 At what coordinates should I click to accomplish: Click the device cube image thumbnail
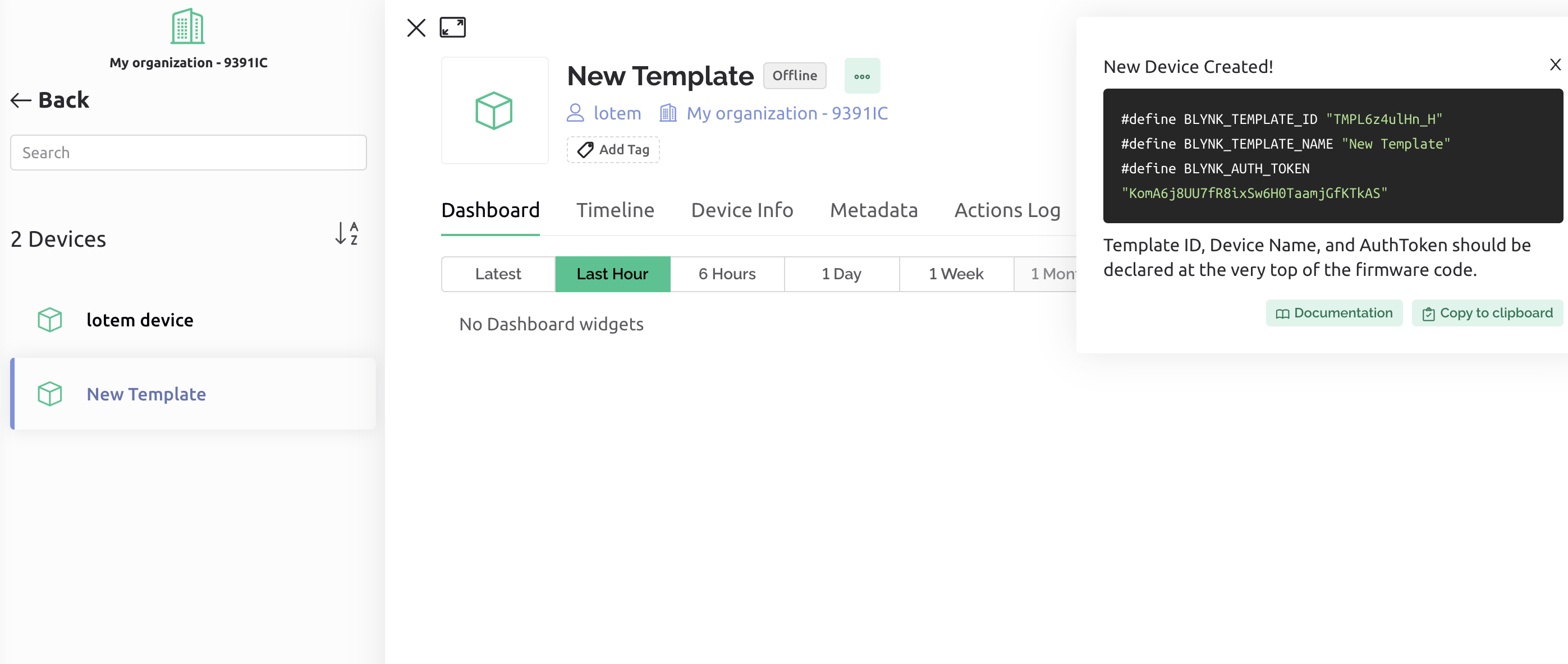pyautogui.click(x=494, y=110)
